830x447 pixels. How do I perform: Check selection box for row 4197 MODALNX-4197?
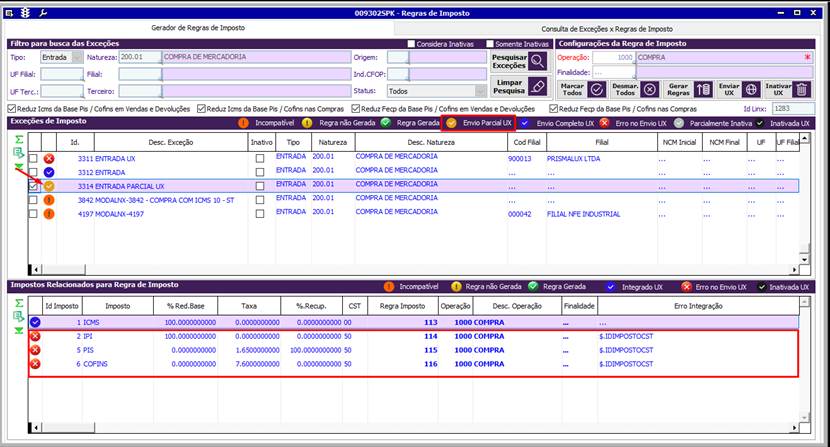33,214
